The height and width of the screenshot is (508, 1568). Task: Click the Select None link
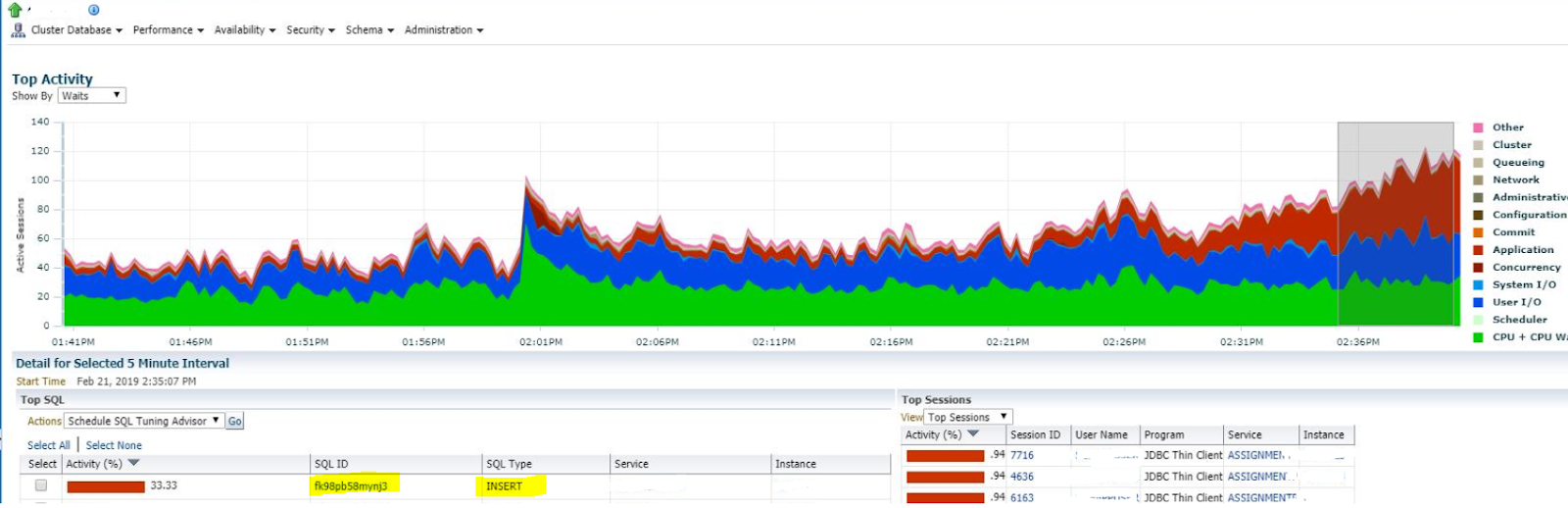click(x=114, y=445)
